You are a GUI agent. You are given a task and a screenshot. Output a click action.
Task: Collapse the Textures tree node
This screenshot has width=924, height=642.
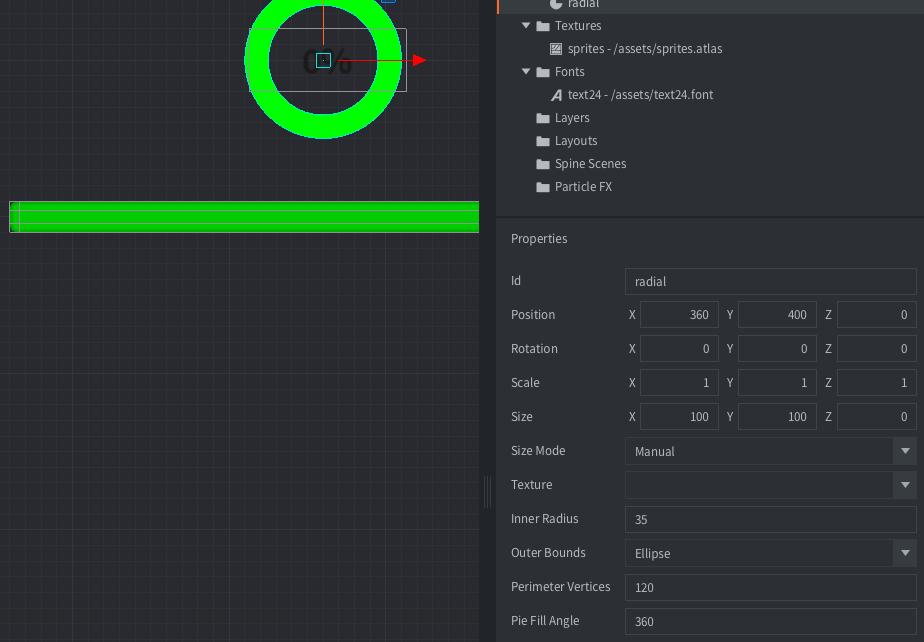(526, 25)
